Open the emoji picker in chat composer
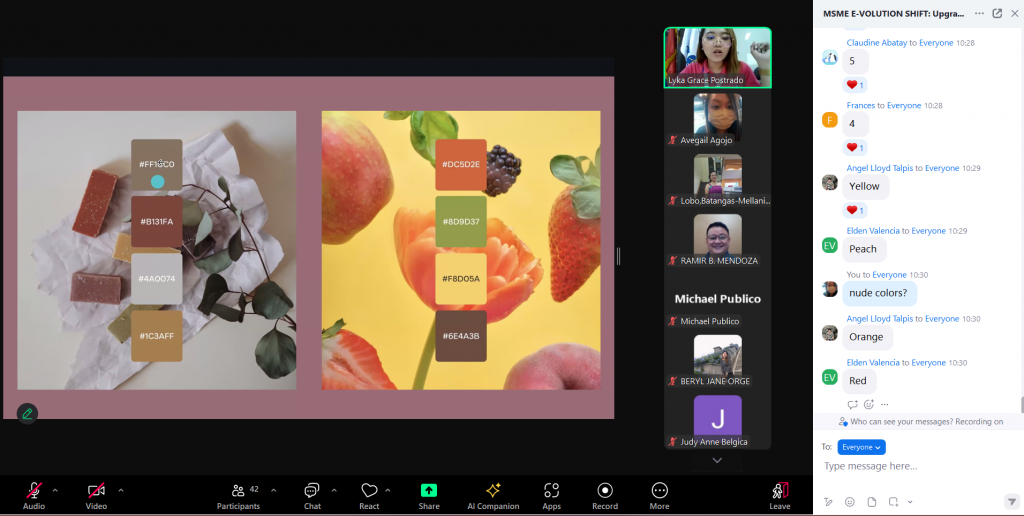 pos(850,501)
